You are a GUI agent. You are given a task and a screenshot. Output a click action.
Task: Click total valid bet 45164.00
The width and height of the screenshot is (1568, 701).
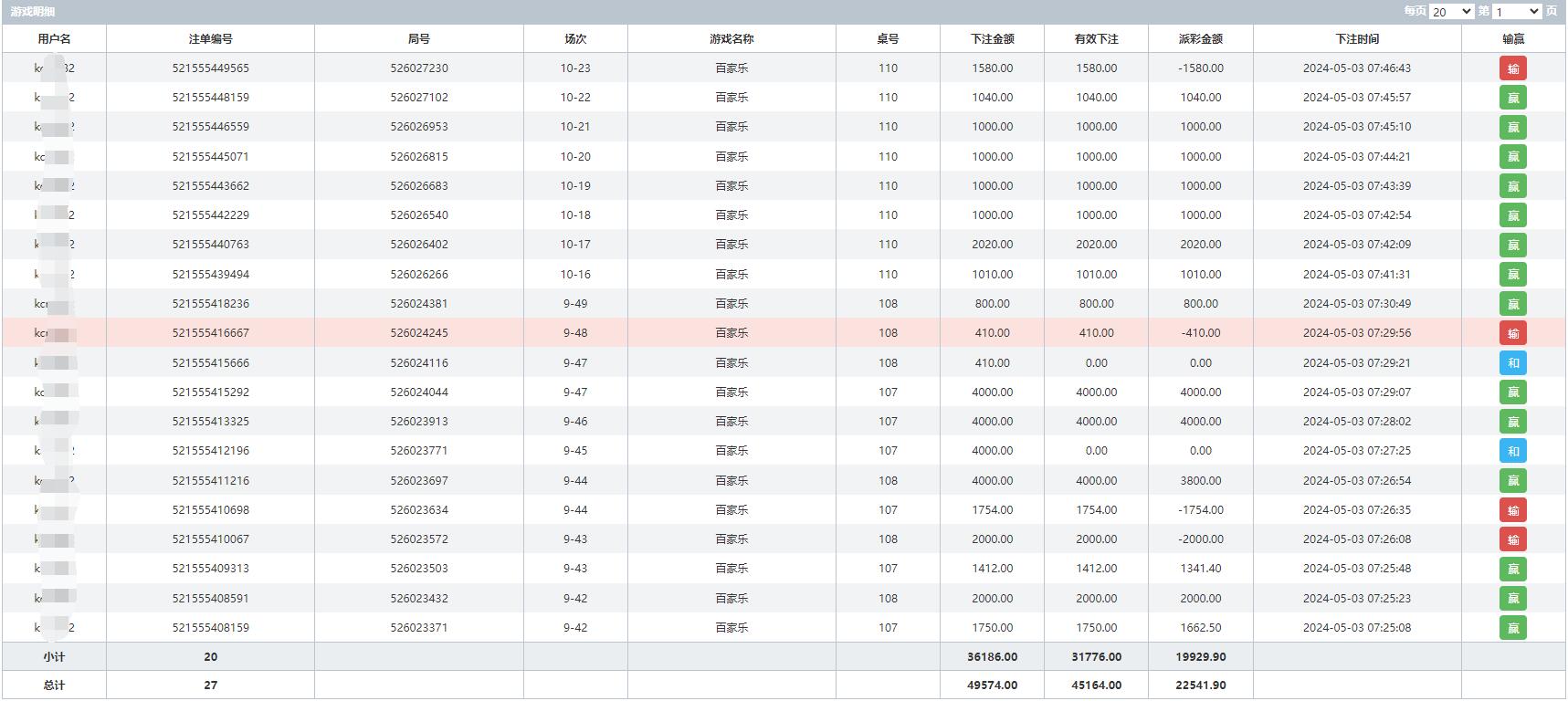(x=1096, y=685)
